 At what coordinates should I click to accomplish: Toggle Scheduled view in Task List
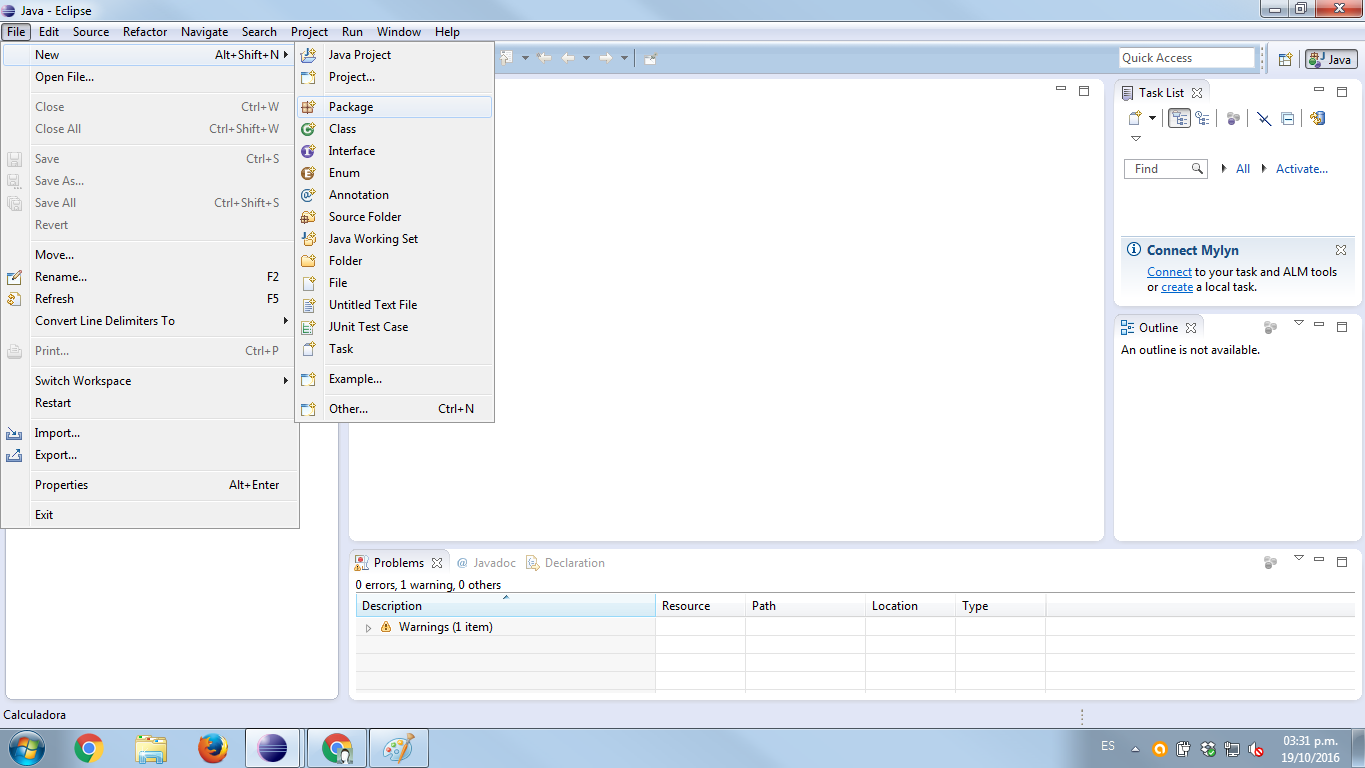1202,118
